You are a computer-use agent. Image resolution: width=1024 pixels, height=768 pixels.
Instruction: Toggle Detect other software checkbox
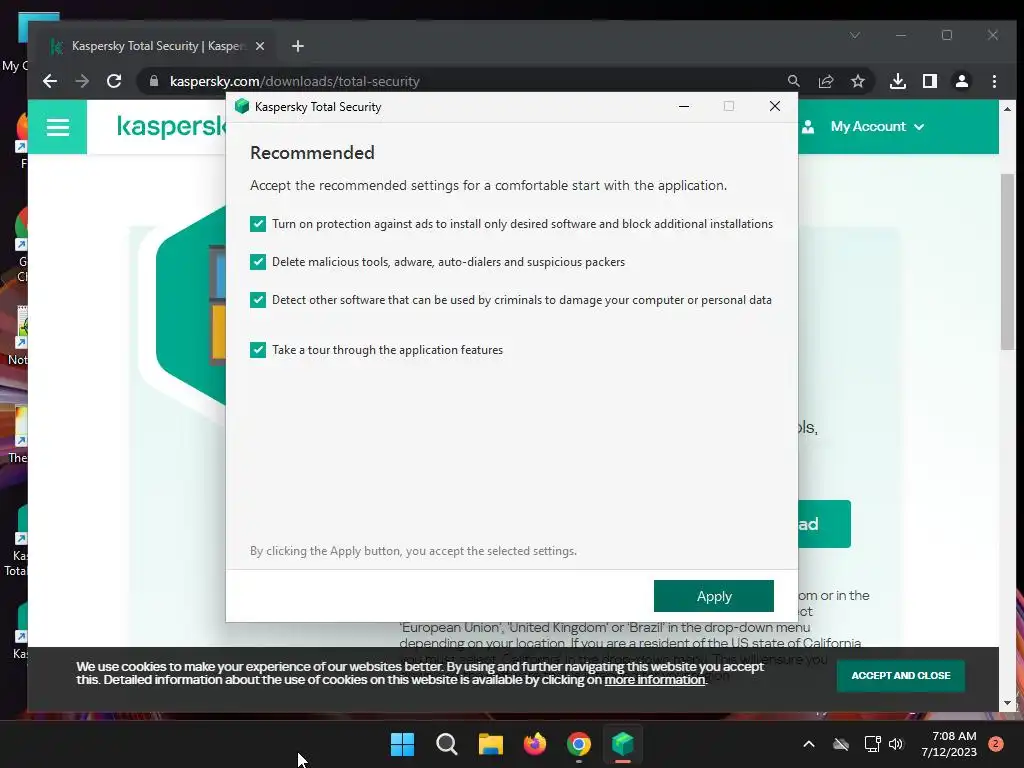coord(258,300)
